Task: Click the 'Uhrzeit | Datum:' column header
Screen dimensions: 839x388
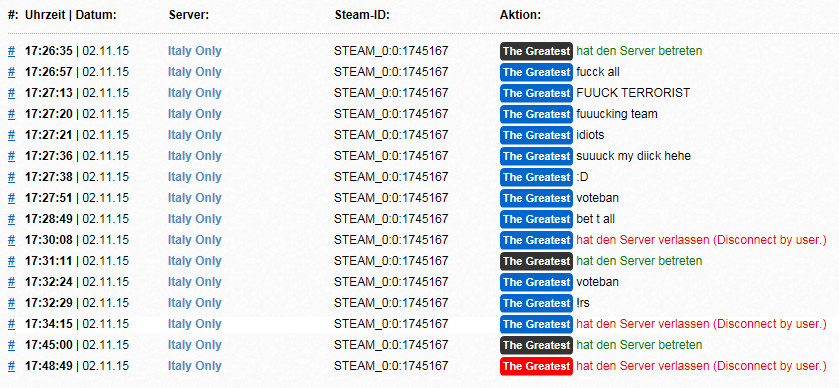Action: [x=71, y=15]
